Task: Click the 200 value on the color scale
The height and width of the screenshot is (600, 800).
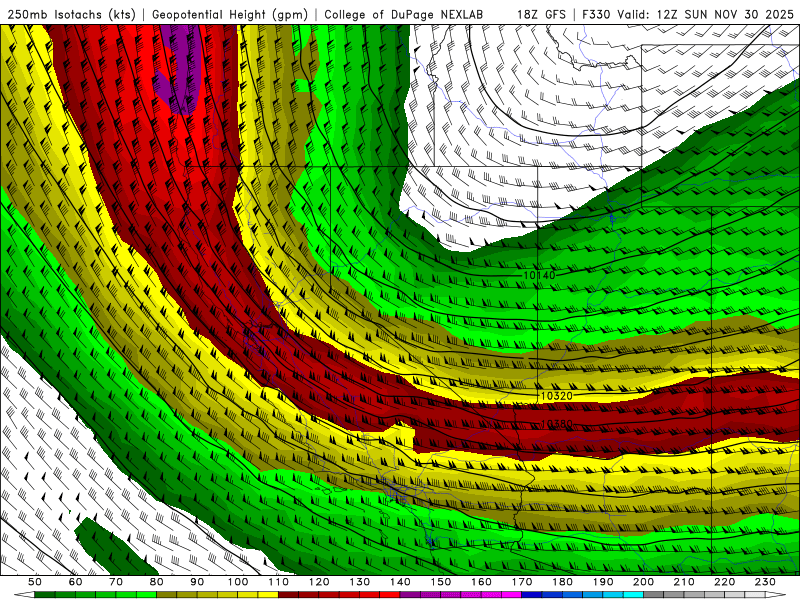Action: point(643,582)
